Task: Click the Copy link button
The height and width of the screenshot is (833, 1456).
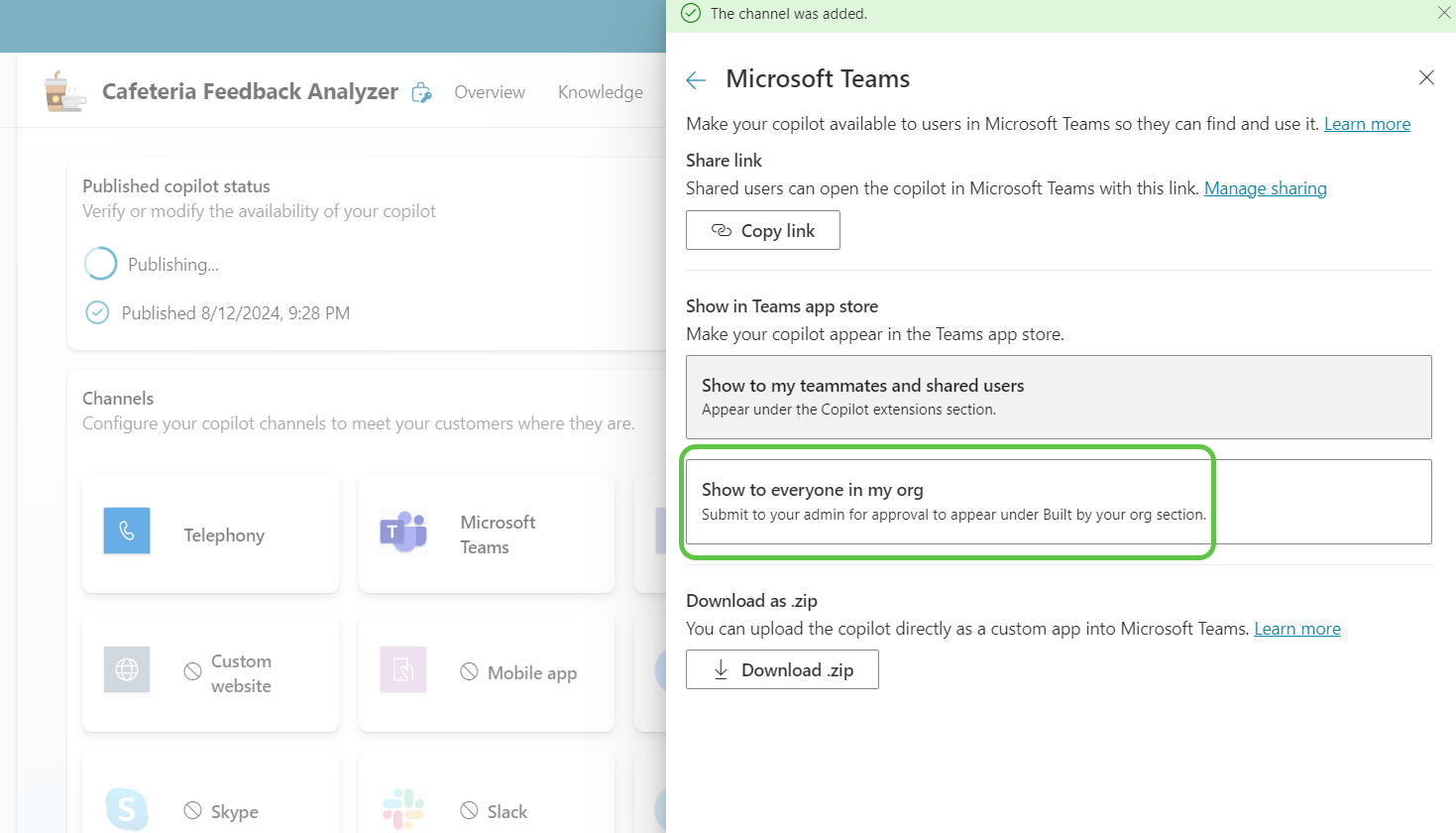Action: click(x=762, y=230)
